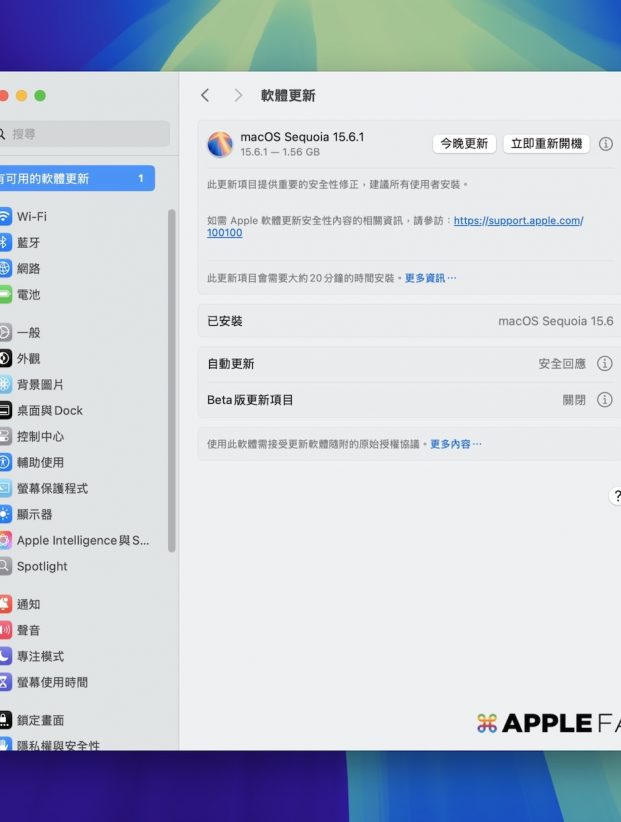Open 自動更新 info options

604,364
